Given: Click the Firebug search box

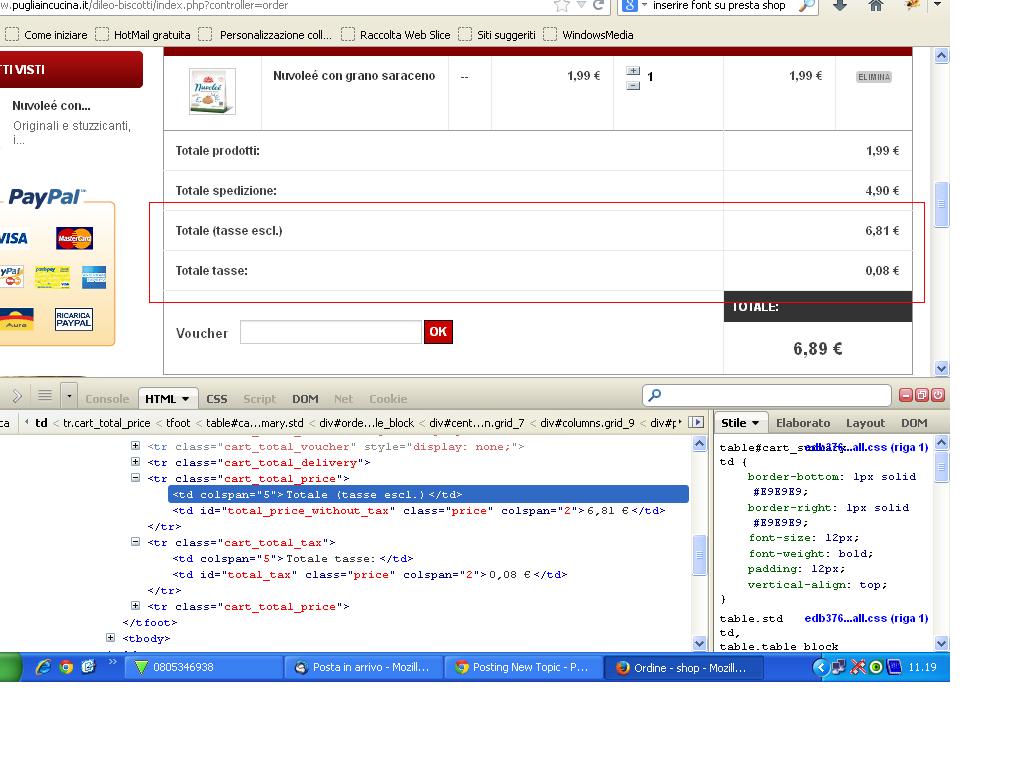Looking at the screenshot, I should pyautogui.click(x=767, y=395).
